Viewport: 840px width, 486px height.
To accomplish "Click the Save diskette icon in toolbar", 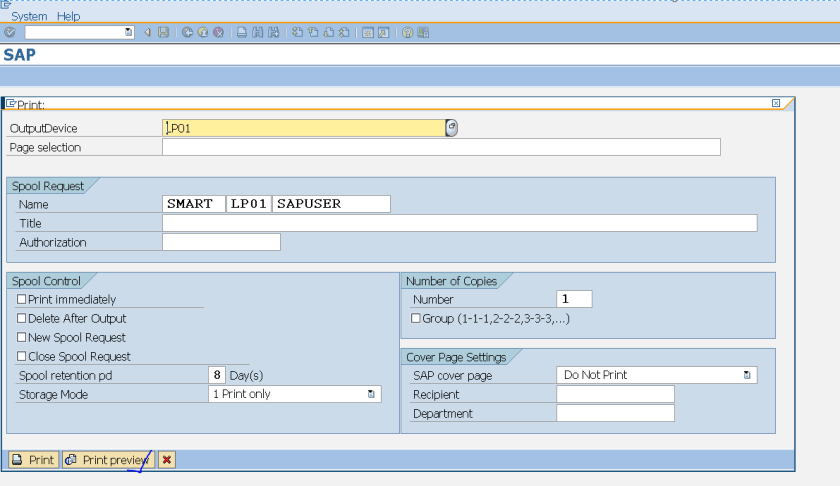I will click(163, 33).
